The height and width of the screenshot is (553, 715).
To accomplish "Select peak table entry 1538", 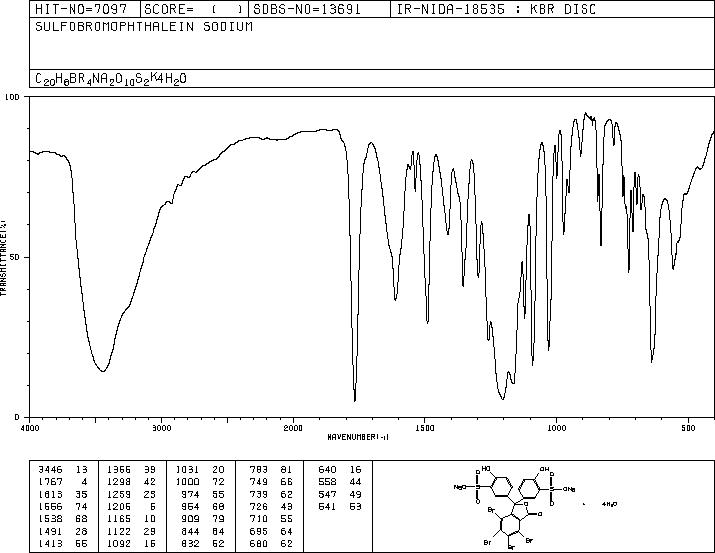I will click(x=63, y=519).
